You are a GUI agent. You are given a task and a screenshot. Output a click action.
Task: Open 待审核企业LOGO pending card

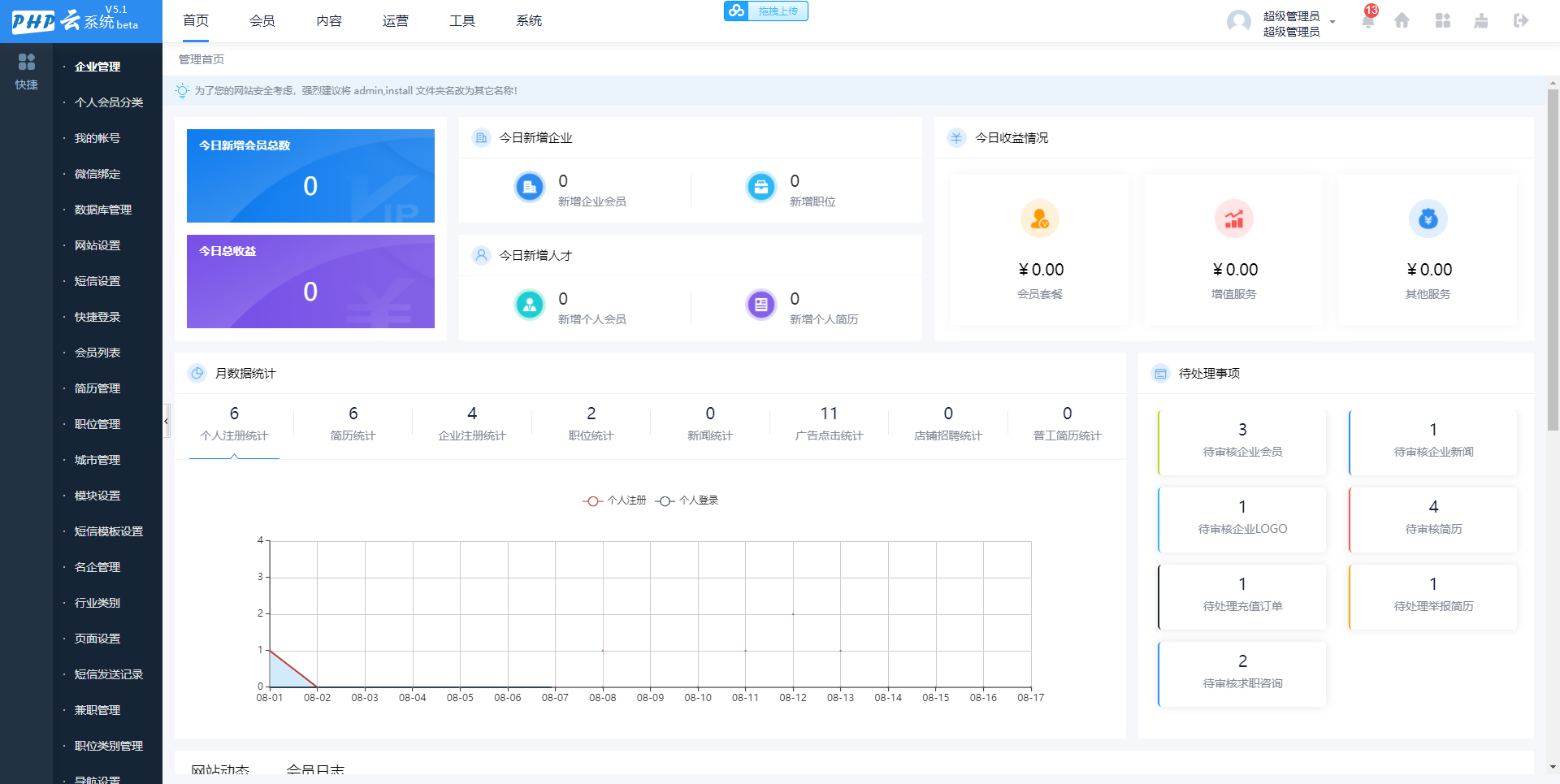[x=1242, y=520]
